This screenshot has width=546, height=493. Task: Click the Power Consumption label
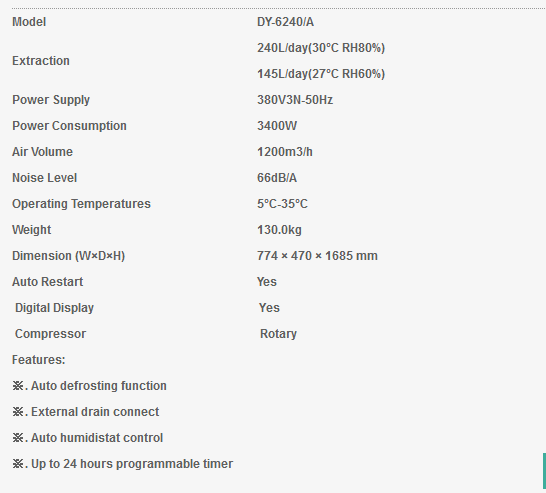point(69,126)
